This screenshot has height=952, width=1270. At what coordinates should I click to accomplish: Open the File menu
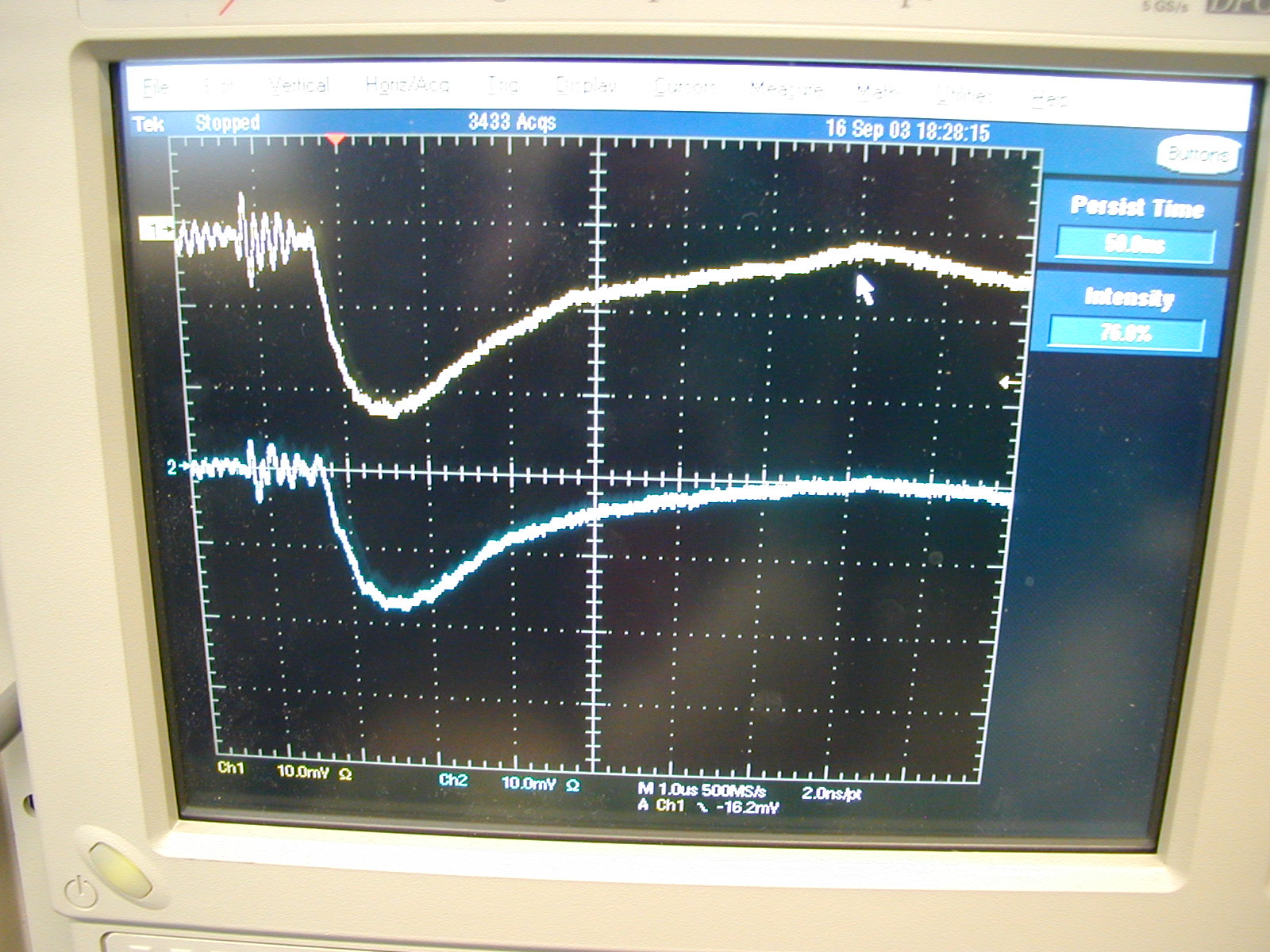pyautogui.click(x=155, y=85)
